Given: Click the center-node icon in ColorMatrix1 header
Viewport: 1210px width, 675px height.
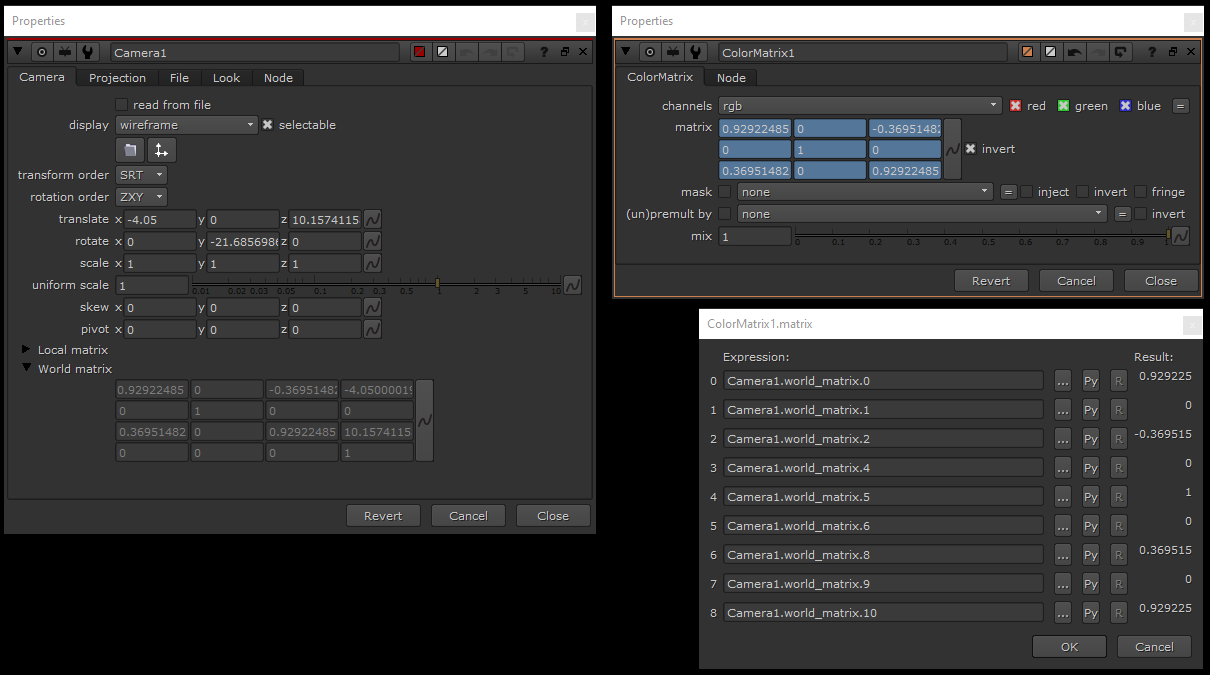Looking at the screenshot, I should coord(650,52).
